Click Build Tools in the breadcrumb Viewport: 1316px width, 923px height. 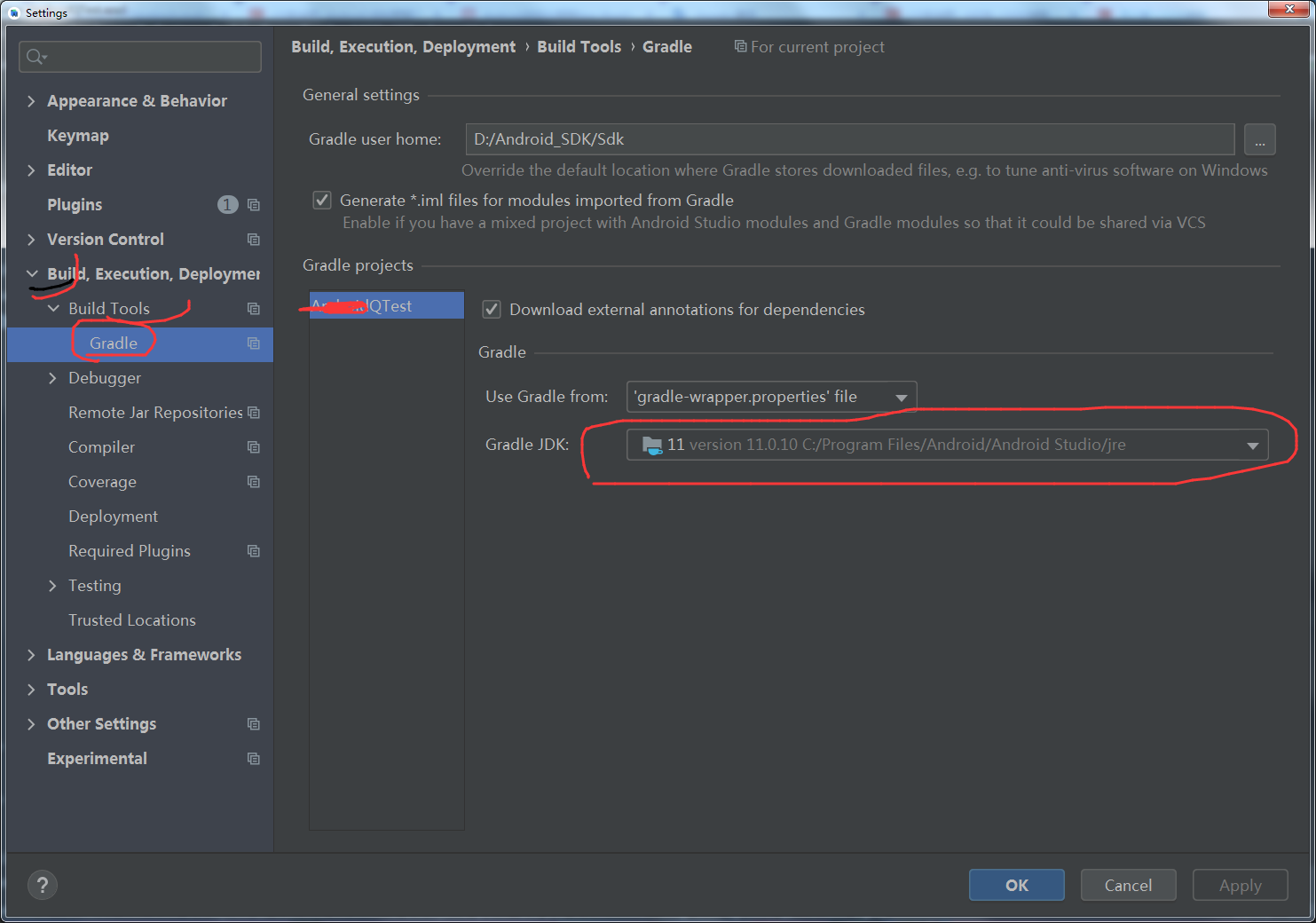[x=579, y=47]
